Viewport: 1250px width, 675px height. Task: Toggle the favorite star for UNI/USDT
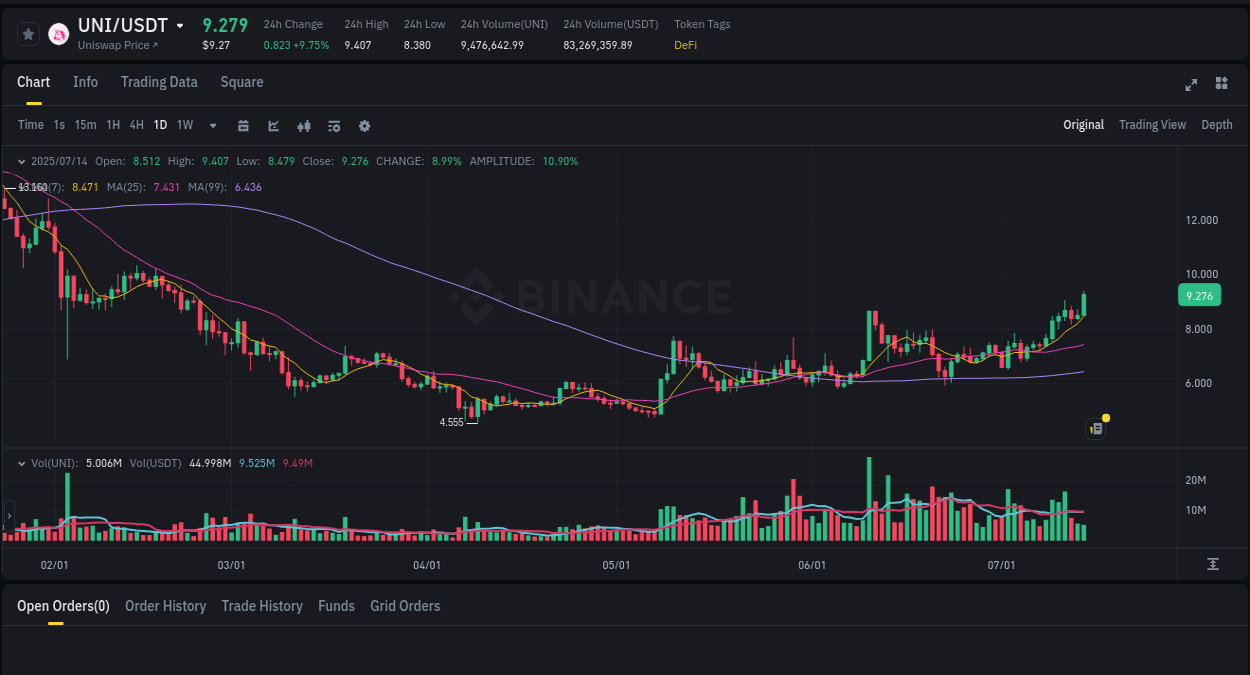pyautogui.click(x=28, y=33)
